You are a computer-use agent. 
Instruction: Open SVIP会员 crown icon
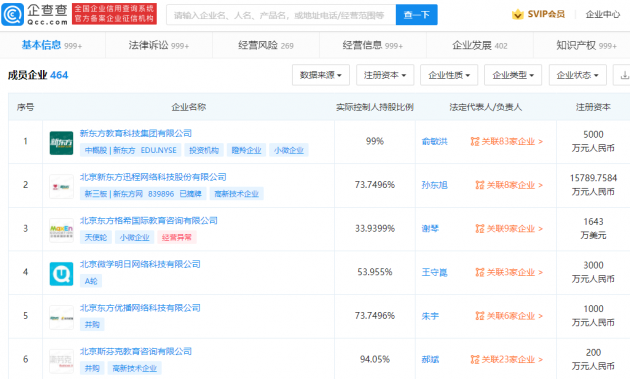tap(518, 14)
